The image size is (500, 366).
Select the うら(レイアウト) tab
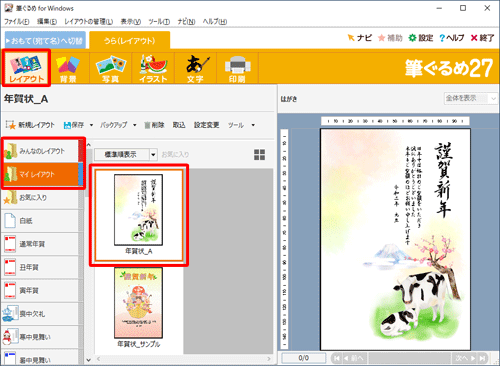coord(130,41)
